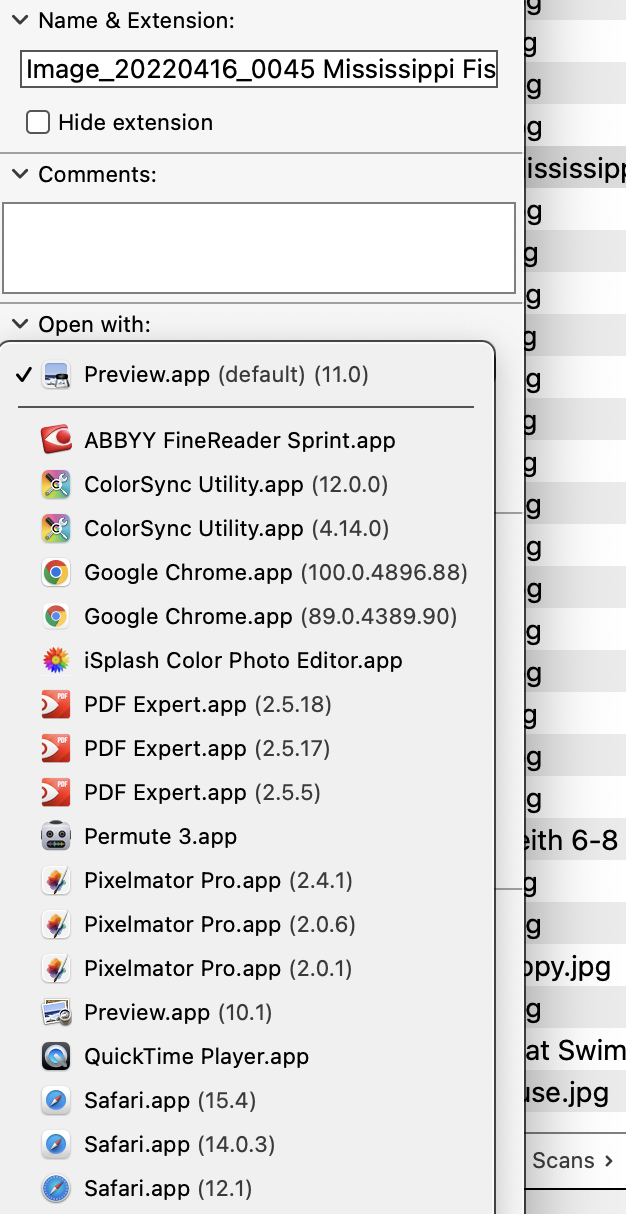
Task: Collapse the Comments section
Action: click(x=20, y=174)
